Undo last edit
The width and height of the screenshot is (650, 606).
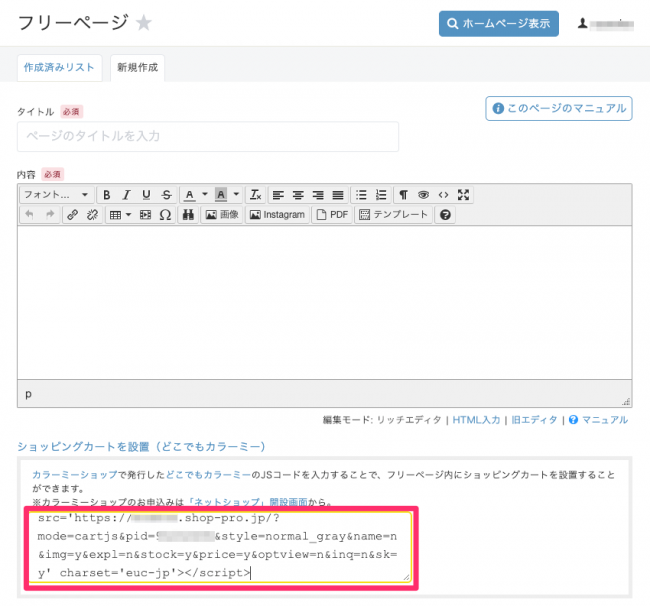pos(29,215)
